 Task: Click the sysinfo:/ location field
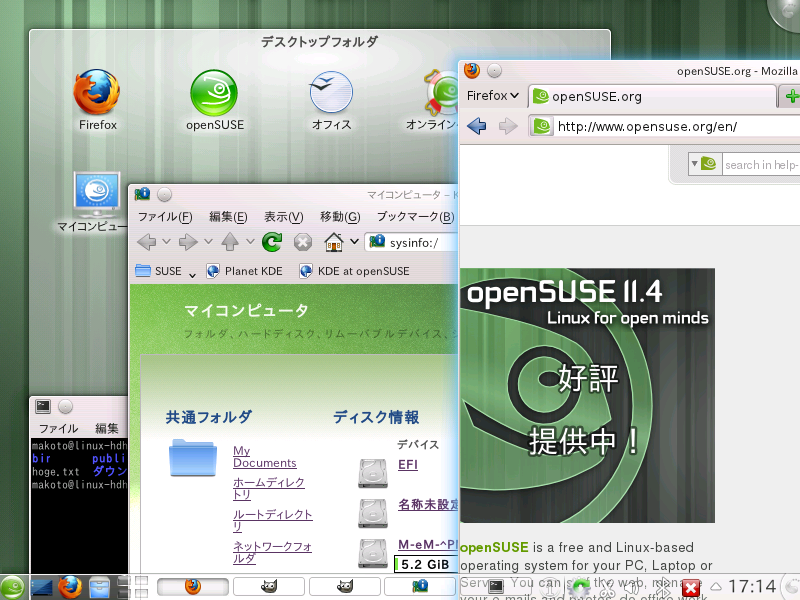tap(411, 242)
